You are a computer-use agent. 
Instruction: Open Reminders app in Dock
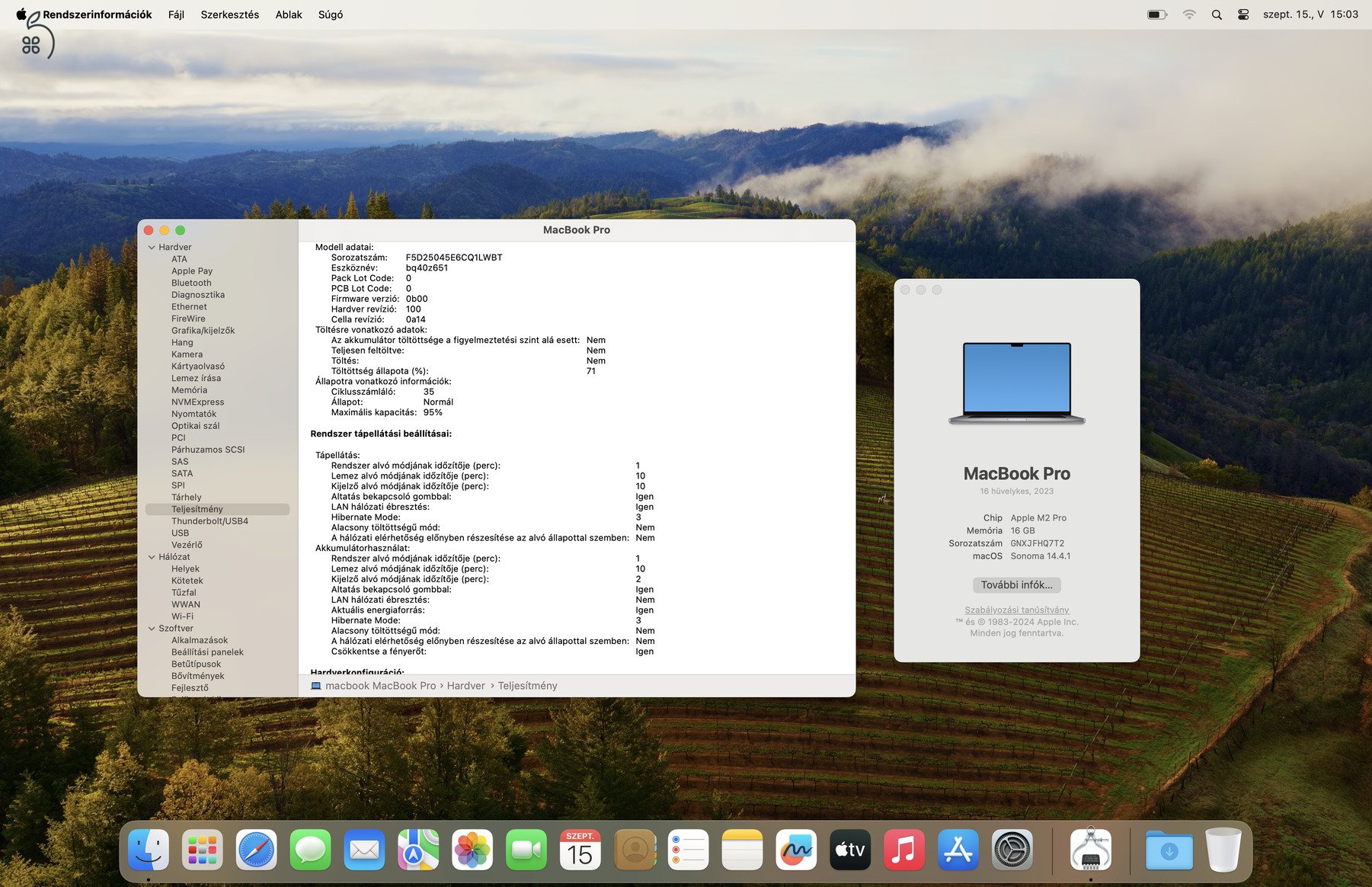(x=689, y=850)
